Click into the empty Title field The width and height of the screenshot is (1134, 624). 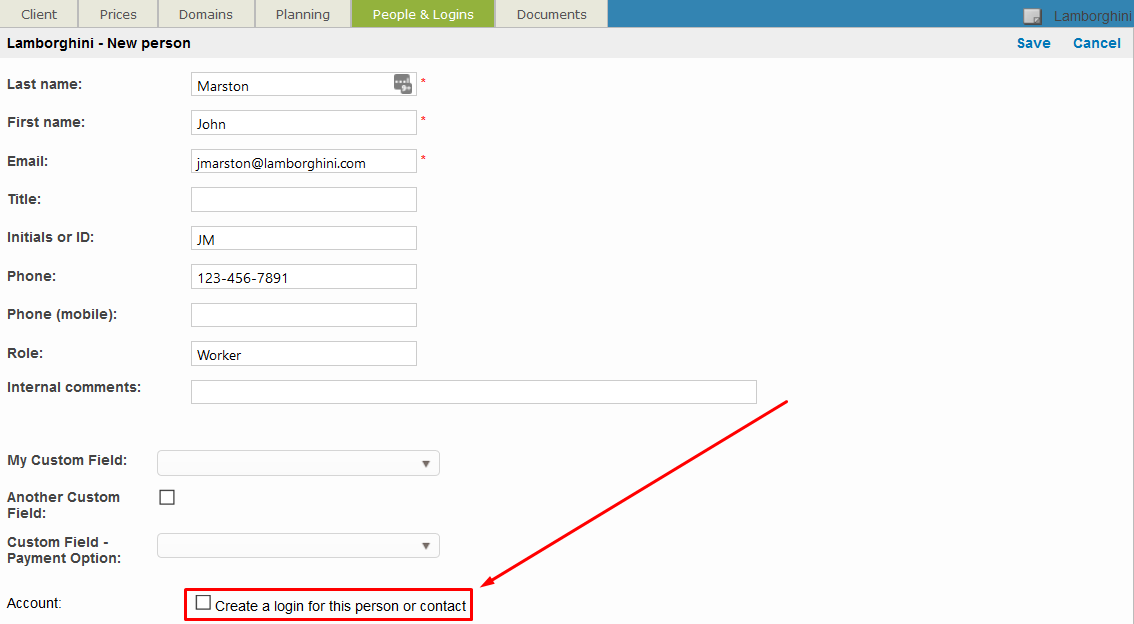[303, 200]
